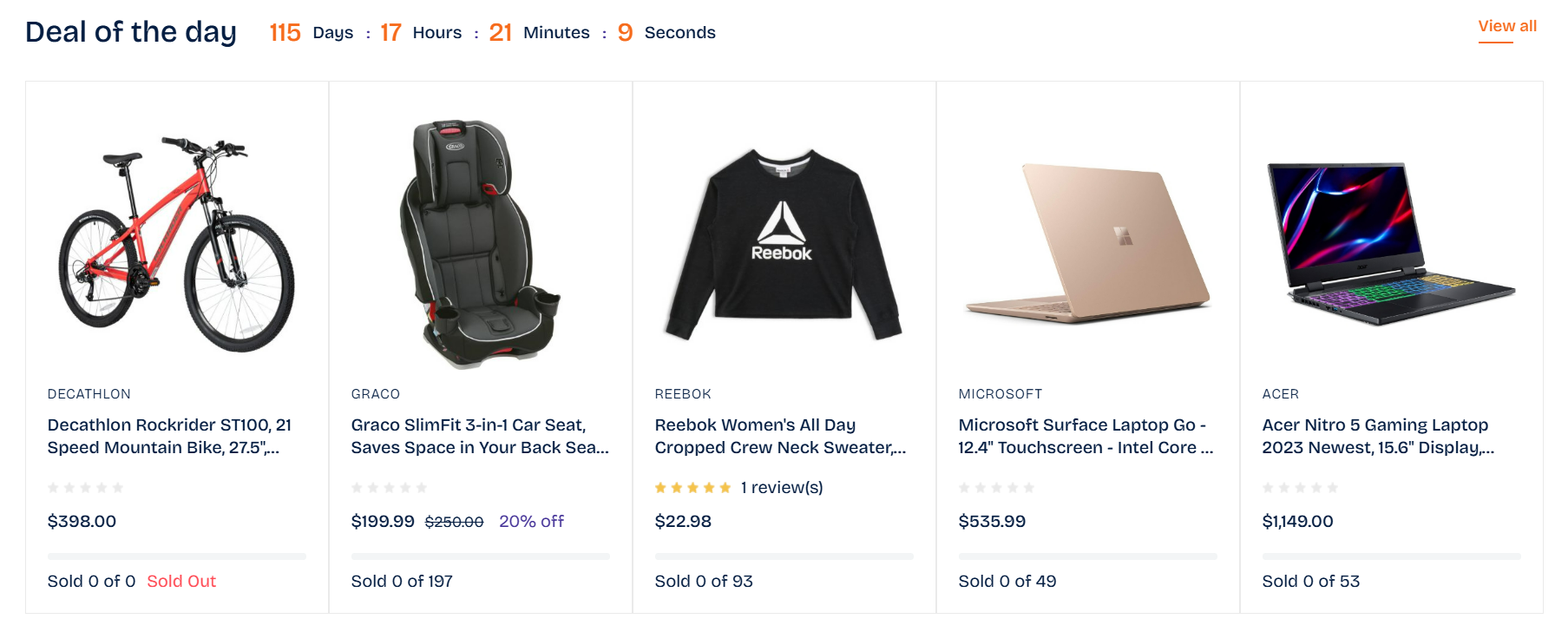The width and height of the screenshot is (1568, 632).
Task: Click the REEBOK brand label
Action: pos(683,394)
